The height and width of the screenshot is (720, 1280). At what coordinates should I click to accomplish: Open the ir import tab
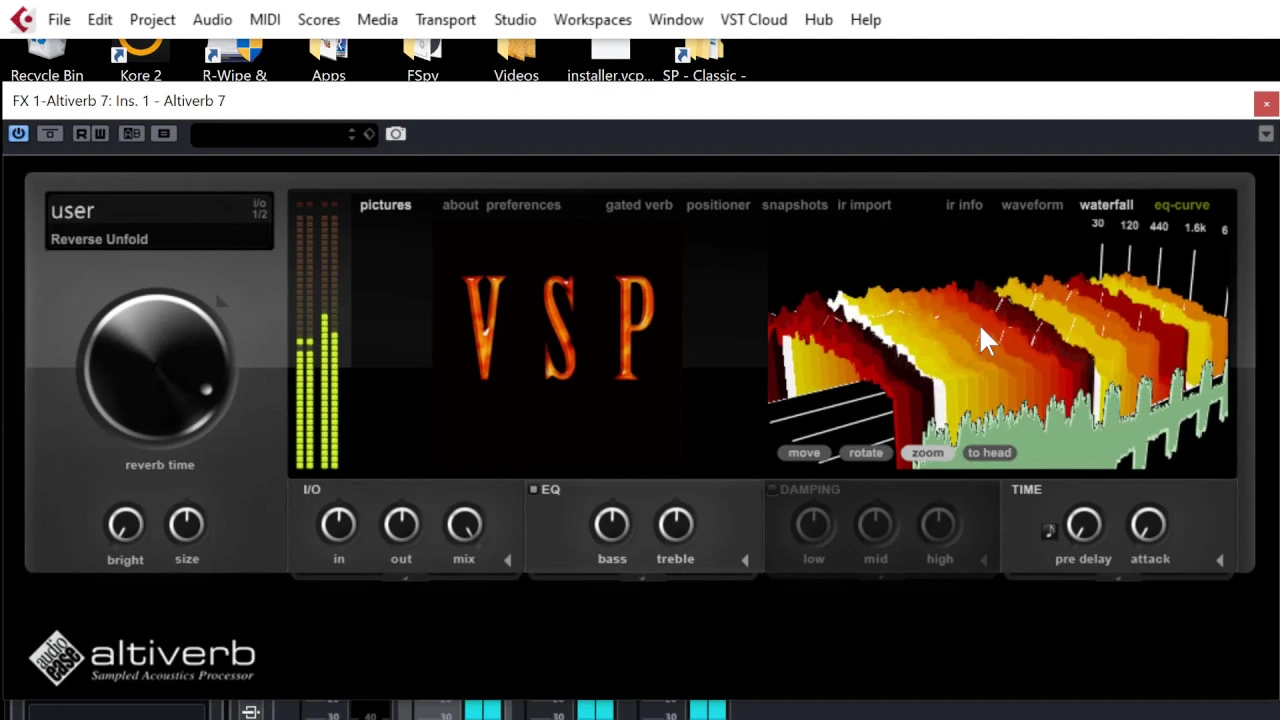coord(864,205)
